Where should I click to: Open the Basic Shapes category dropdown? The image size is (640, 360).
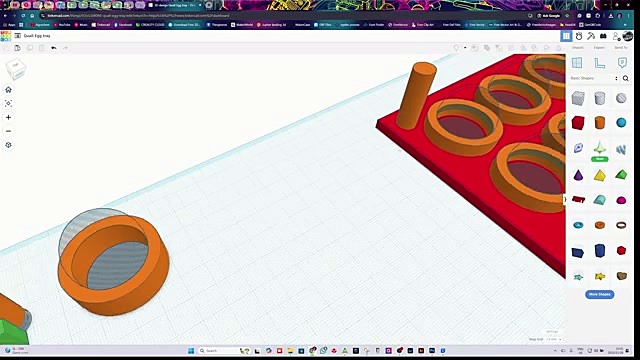594,78
